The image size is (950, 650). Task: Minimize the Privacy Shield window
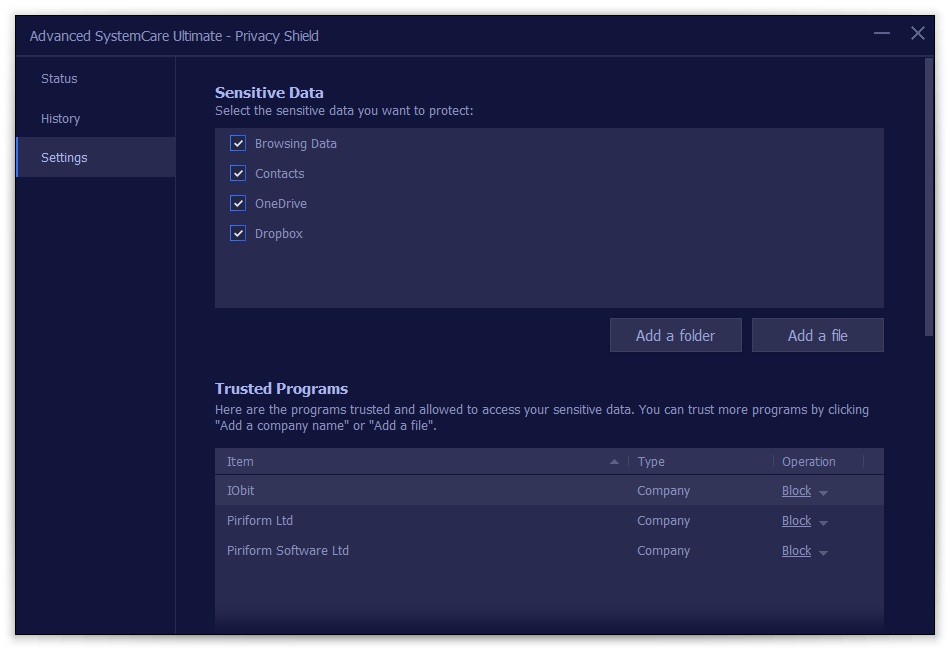pyautogui.click(x=882, y=33)
